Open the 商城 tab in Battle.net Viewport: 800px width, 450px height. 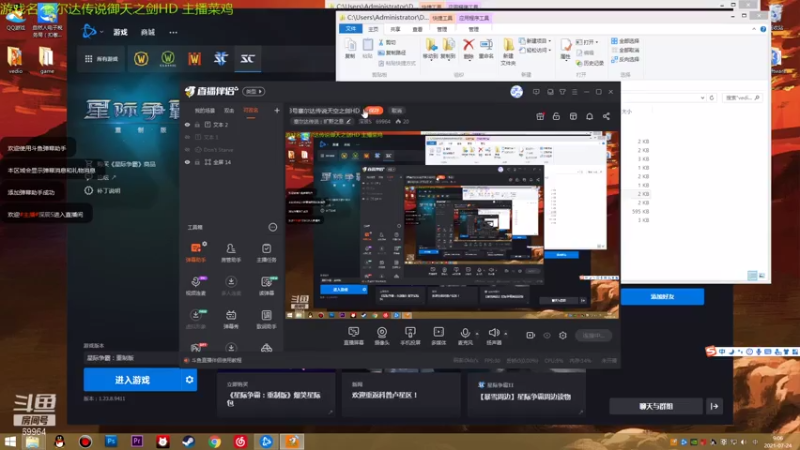point(148,32)
